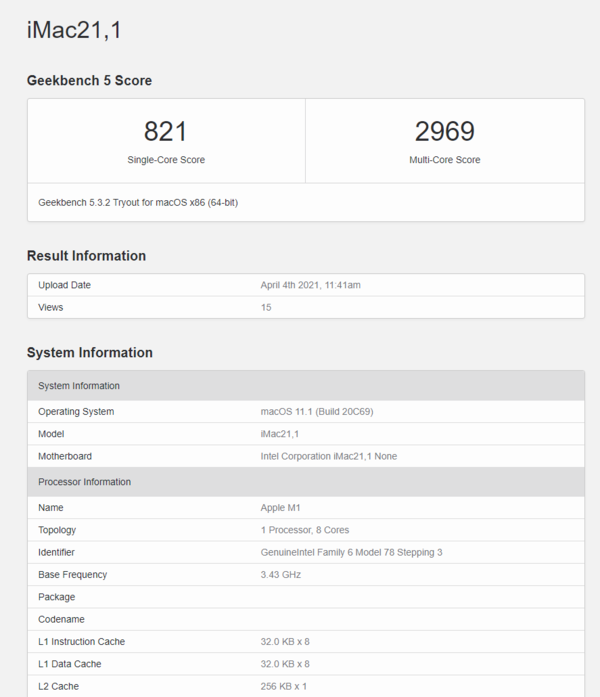Select L1 Instruction Cache 32.0 KB x 8
600x697 pixels.
285,641
